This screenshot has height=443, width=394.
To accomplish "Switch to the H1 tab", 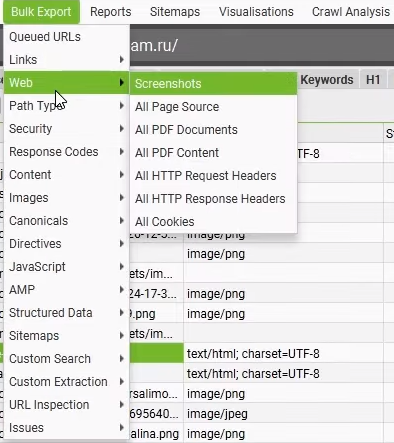I will 373,80.
